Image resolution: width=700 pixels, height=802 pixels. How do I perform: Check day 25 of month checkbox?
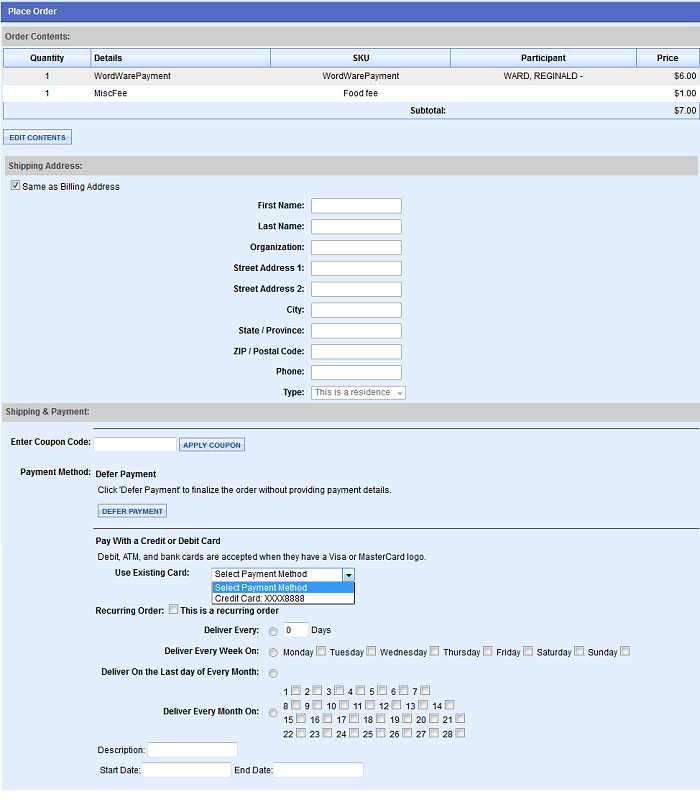(x=380, y=733)
